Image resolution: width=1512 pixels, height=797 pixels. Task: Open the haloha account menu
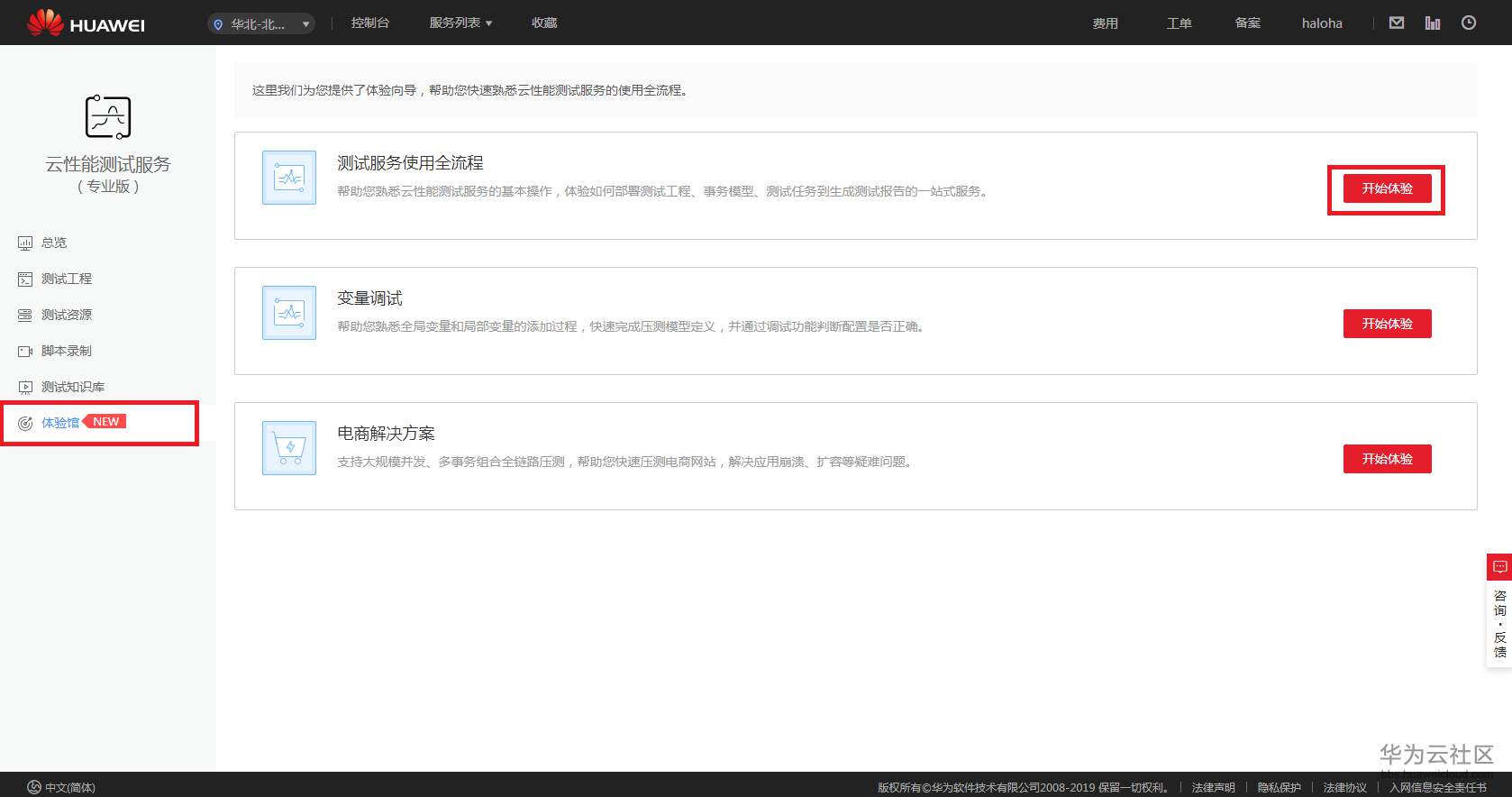coord(1322,23)
